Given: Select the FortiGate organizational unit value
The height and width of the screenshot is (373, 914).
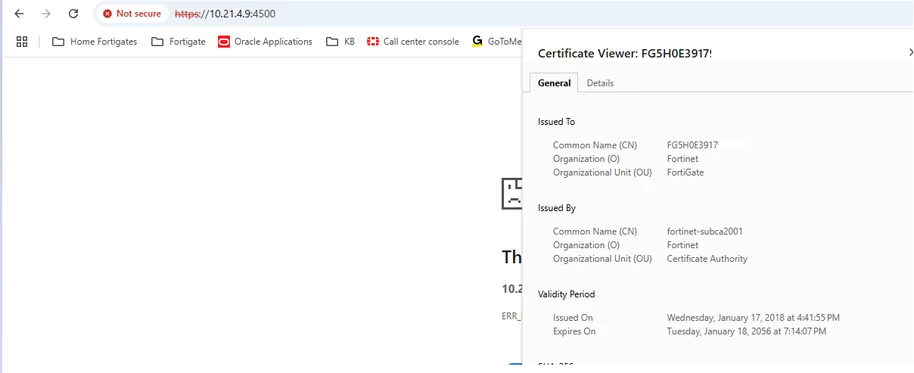Looking at the screenshot, I should [686, 173].
